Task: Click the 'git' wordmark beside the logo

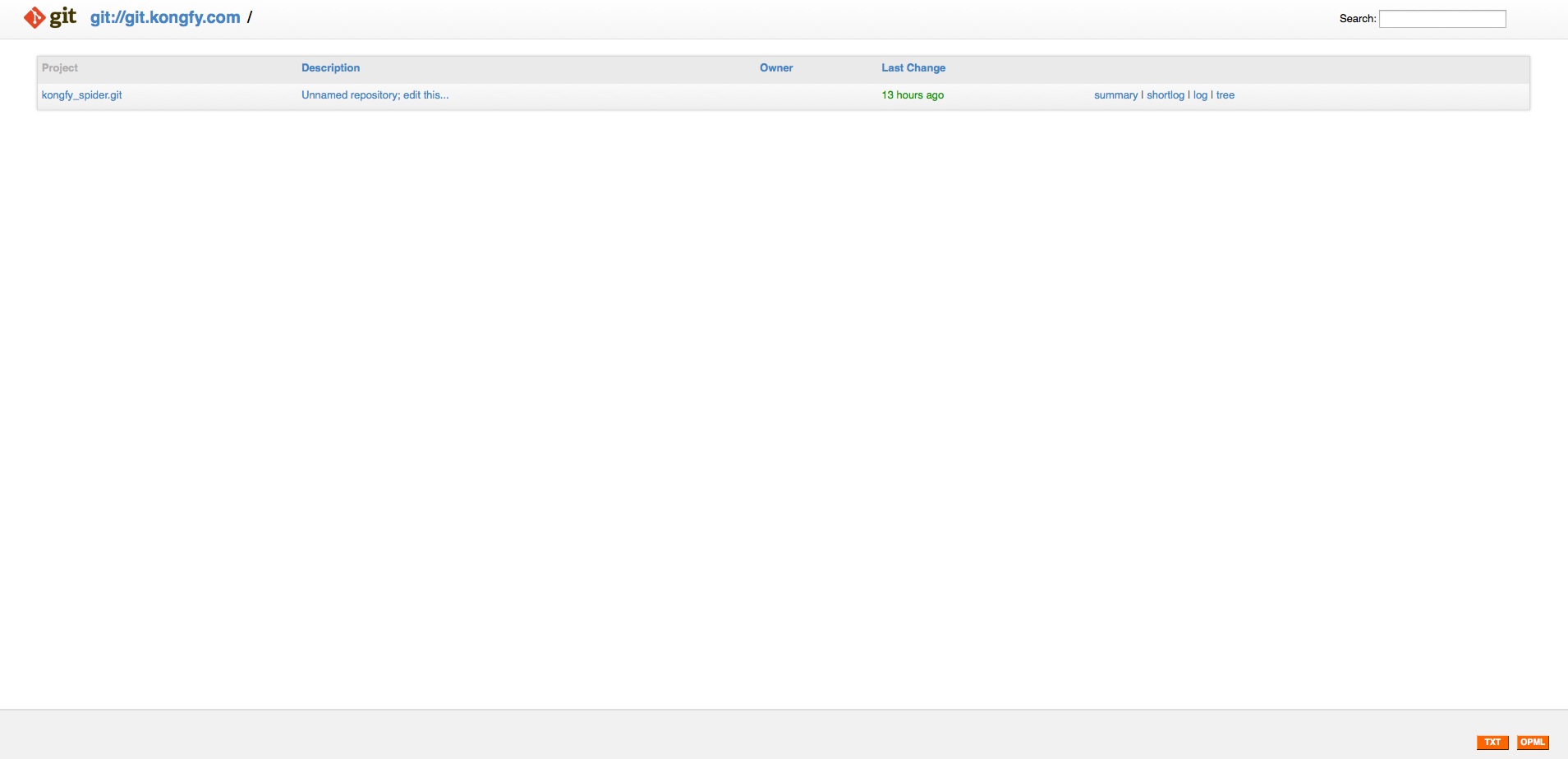Action: pos(63,17)
